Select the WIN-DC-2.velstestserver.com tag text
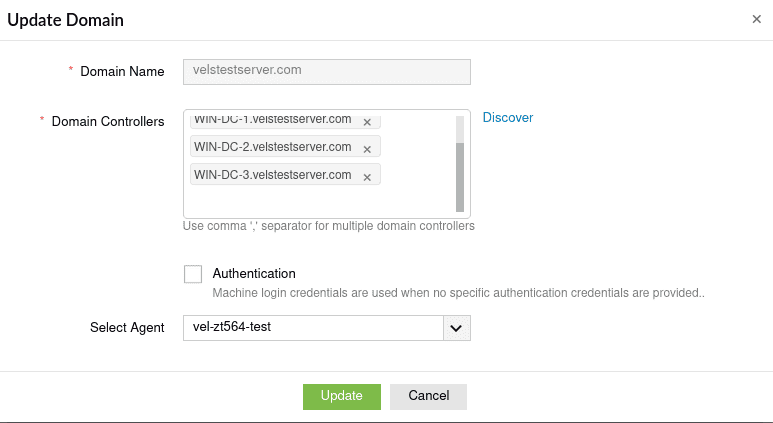 tap(272, 147)
